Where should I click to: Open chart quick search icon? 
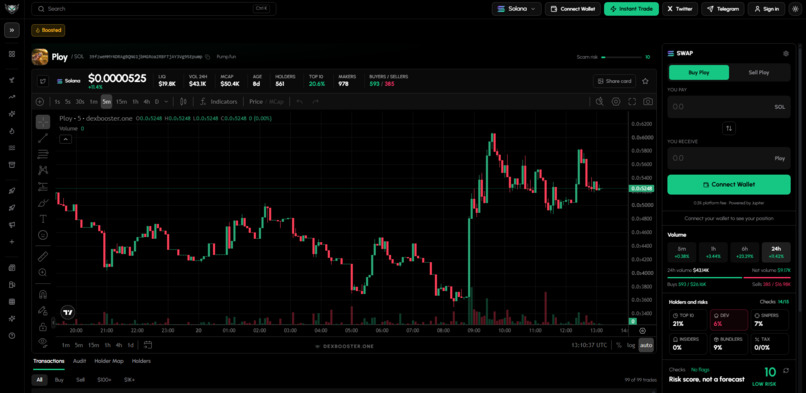(x=599, y=102)
